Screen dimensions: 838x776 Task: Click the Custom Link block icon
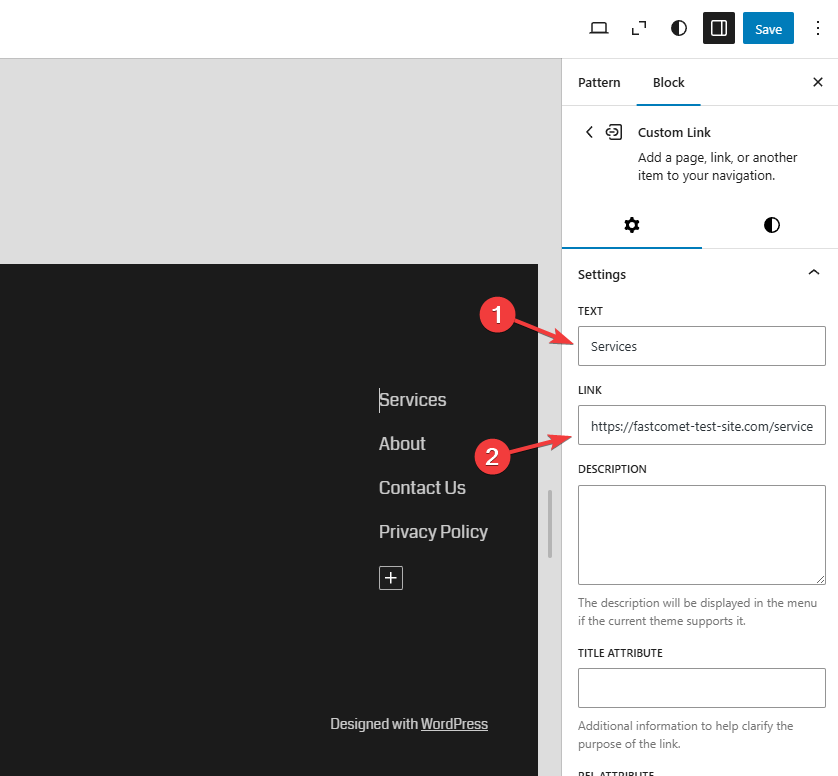(x=614, y=132)
